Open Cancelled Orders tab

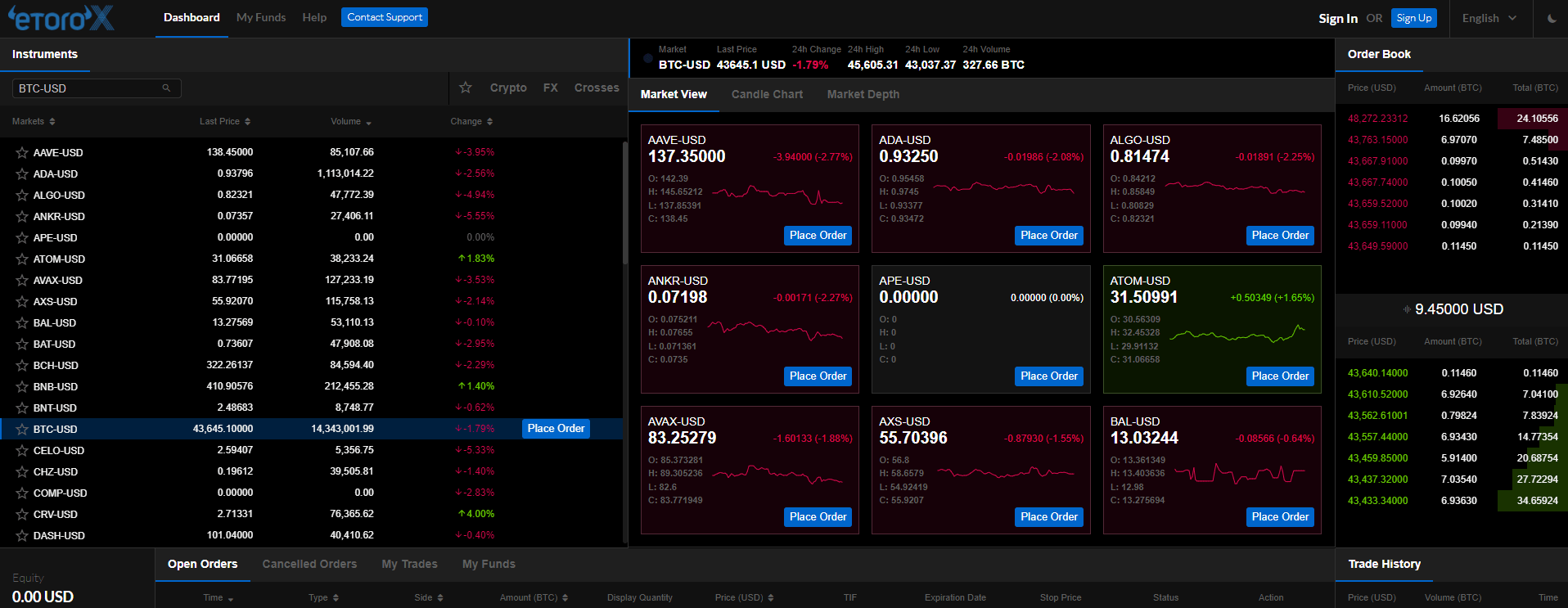pos(309,564)
